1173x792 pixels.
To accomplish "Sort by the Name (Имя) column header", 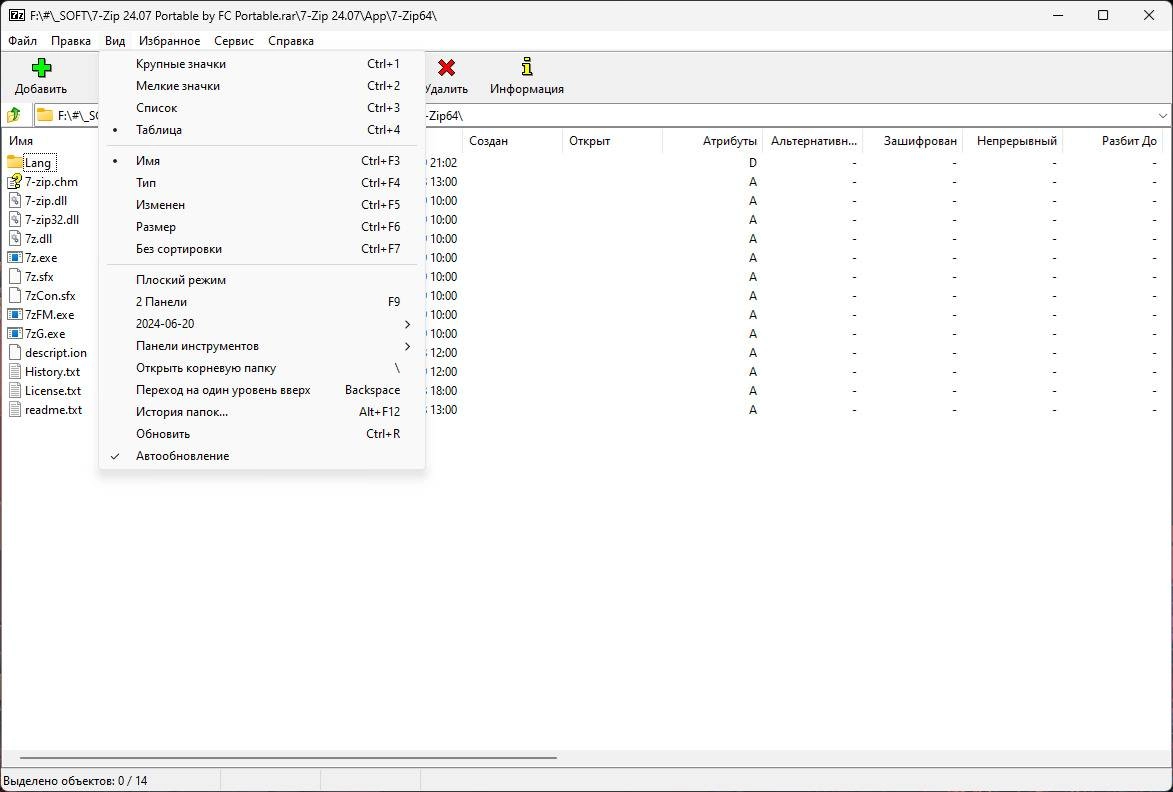I will pyautogui.click(x=51, y=141).
